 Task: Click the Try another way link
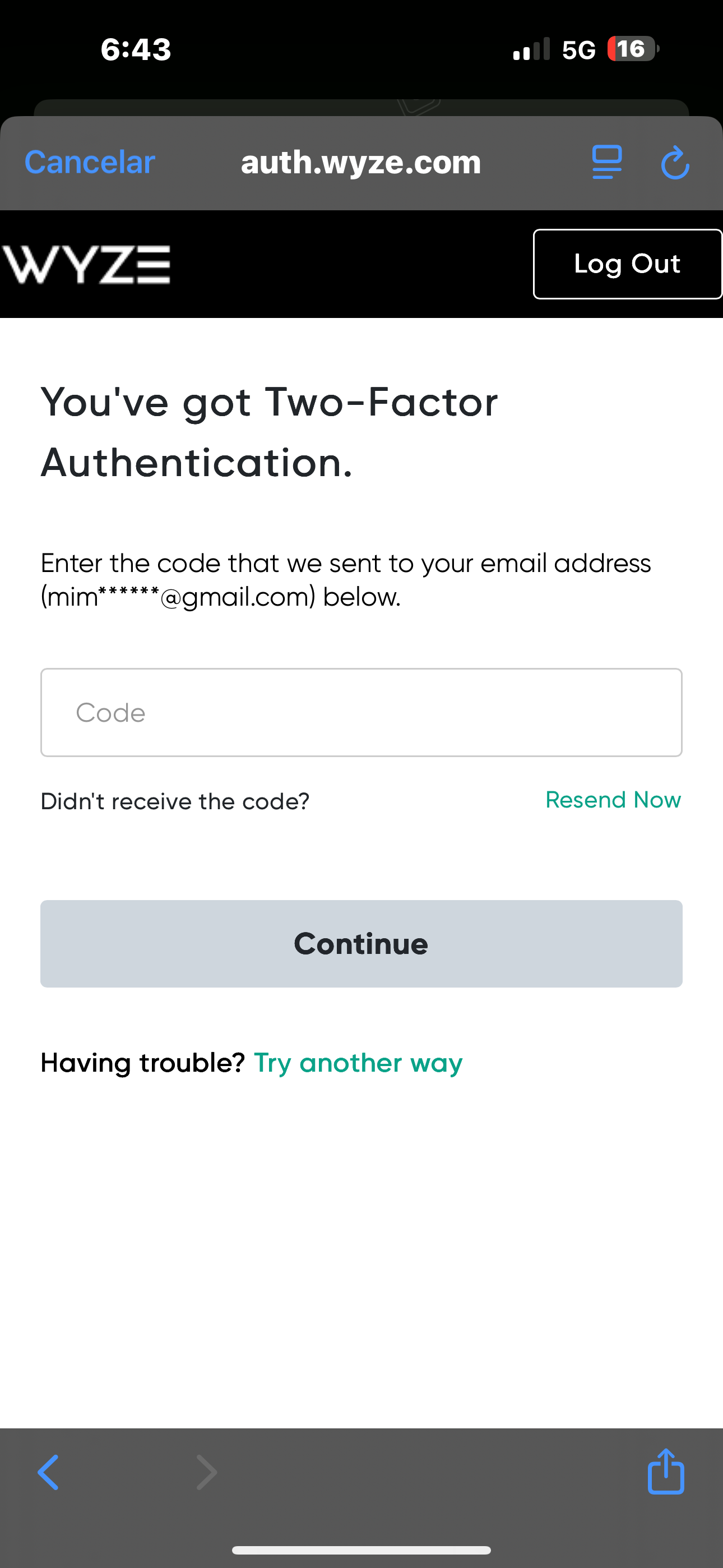click(358, 1063)
